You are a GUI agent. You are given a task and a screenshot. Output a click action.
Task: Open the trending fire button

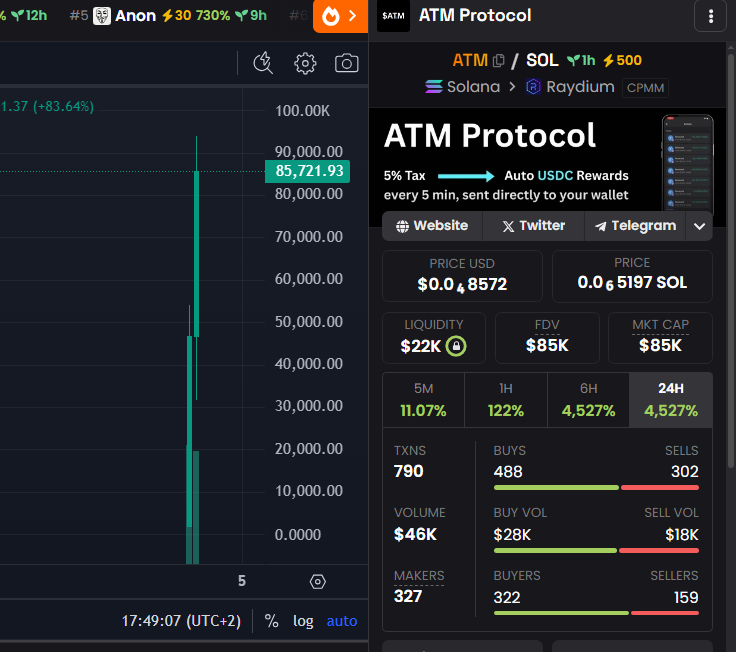pyautogui.click(x=340, y=16)
